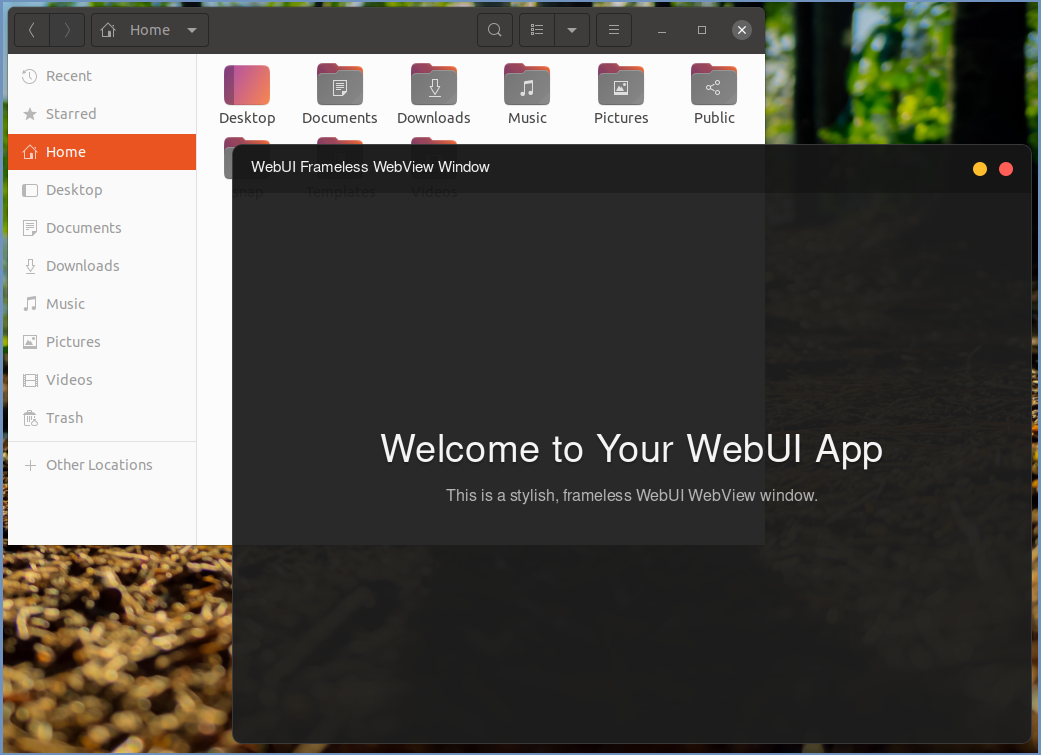Open Videos from Files sidebar
1041x755 pixels.
[x=102, y=380]
